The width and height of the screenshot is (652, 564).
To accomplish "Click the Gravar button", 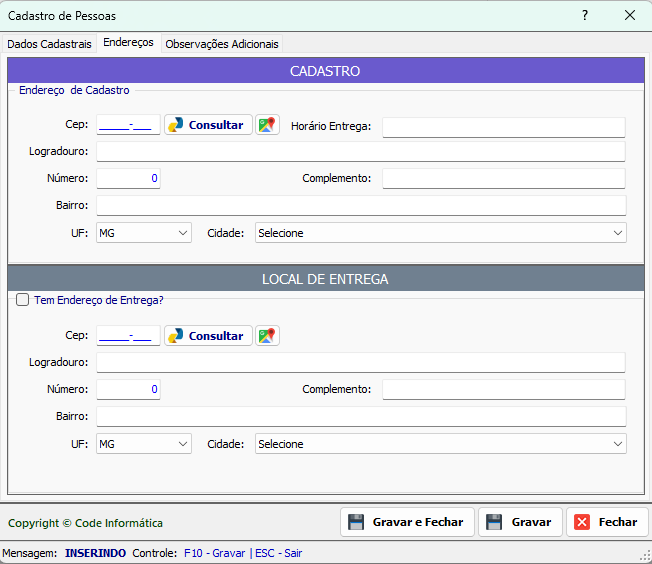I will tap(520, 522).
